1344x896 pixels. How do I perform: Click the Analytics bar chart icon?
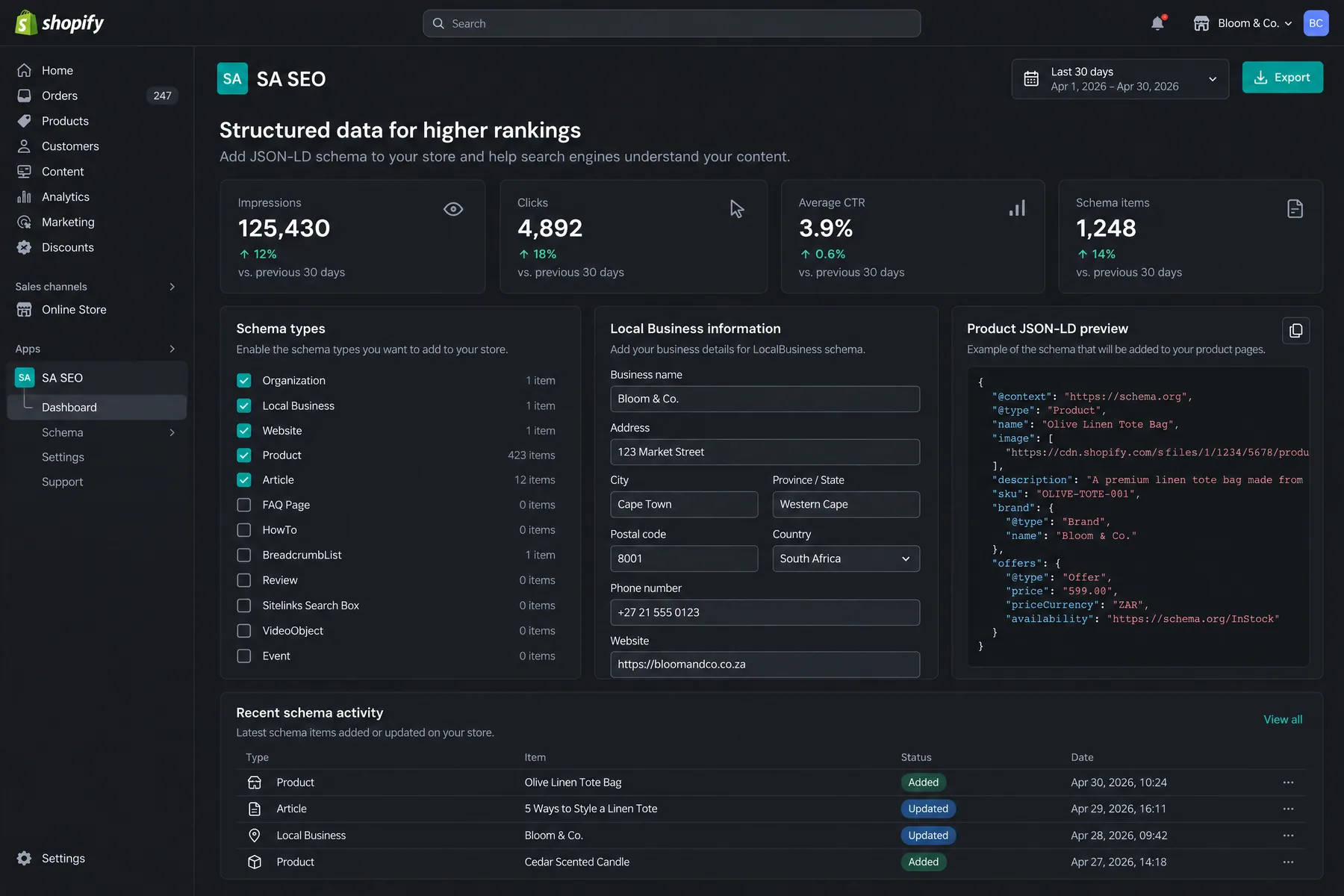click(x=25, y=196)
